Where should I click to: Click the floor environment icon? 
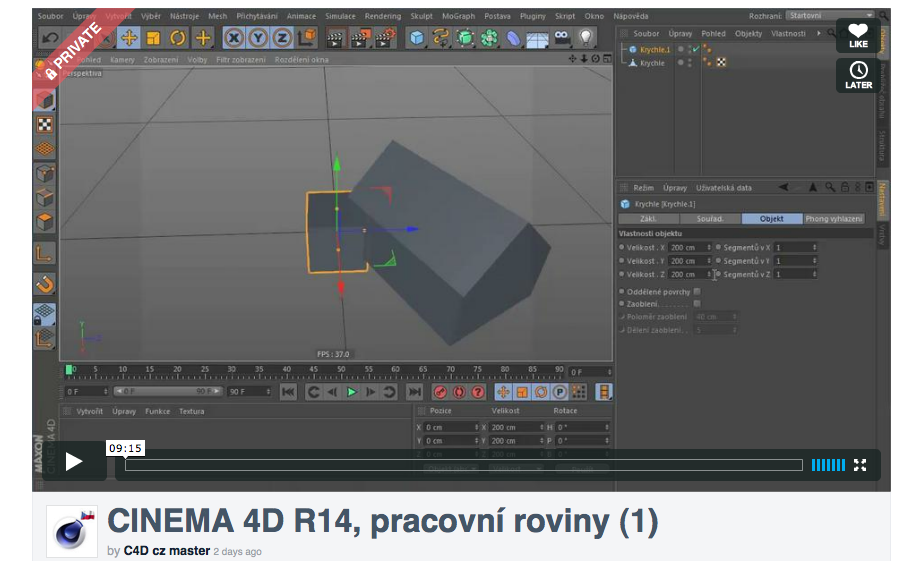[537, 39]
